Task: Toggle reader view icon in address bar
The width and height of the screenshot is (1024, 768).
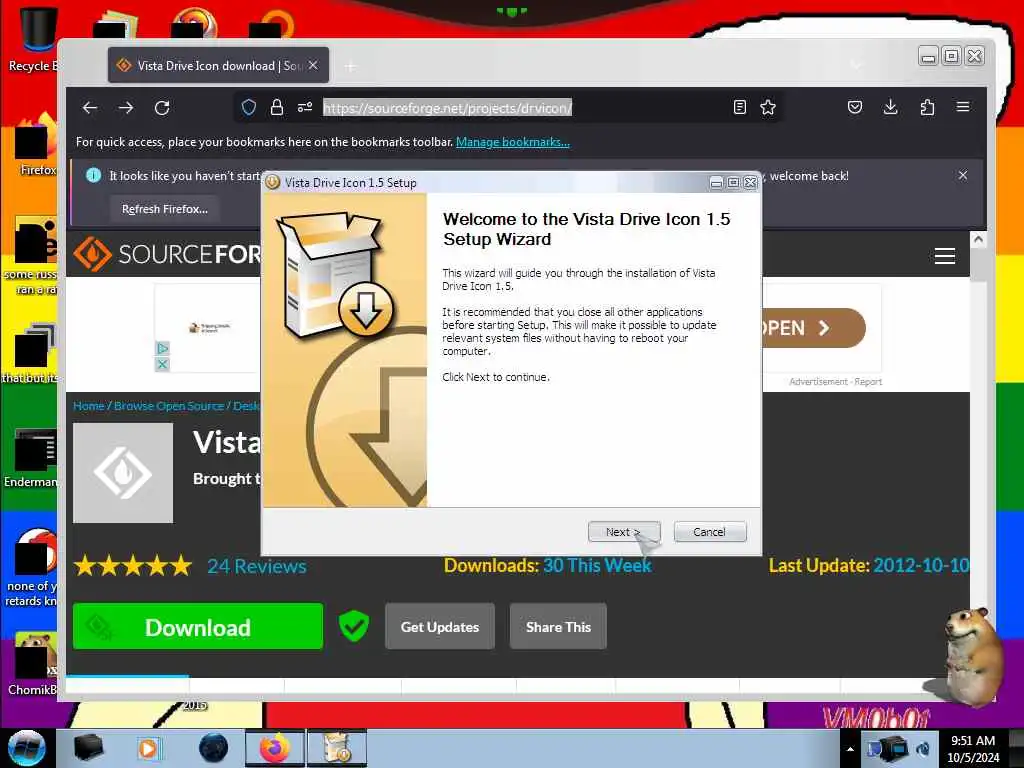Action: click(x=739, y=107)
